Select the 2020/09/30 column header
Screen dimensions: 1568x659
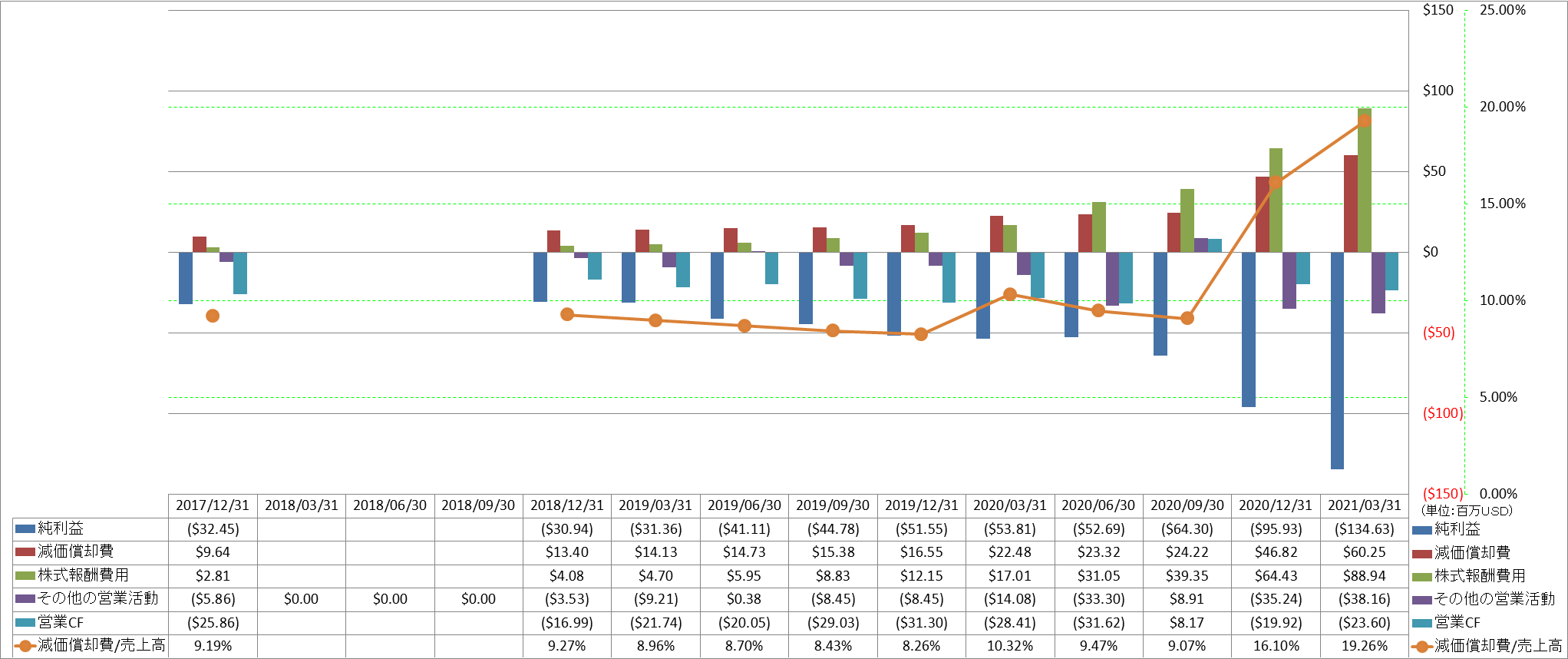(x=1187, y=505)
